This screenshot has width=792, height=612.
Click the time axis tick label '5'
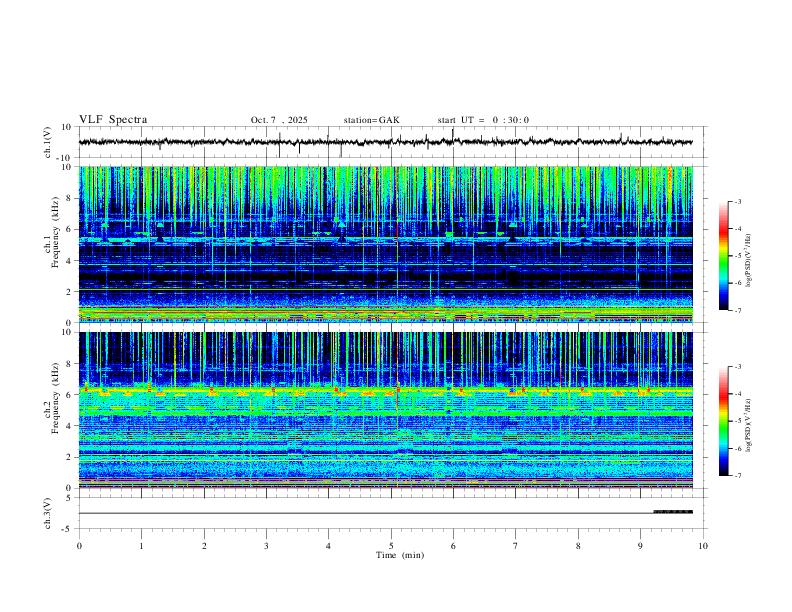391,546
